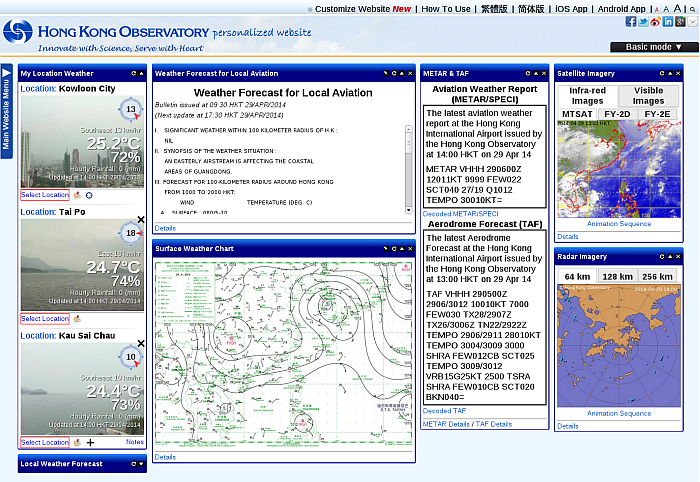
Task: Collapse the My Location Weather panel
Action: pos(142,73)
